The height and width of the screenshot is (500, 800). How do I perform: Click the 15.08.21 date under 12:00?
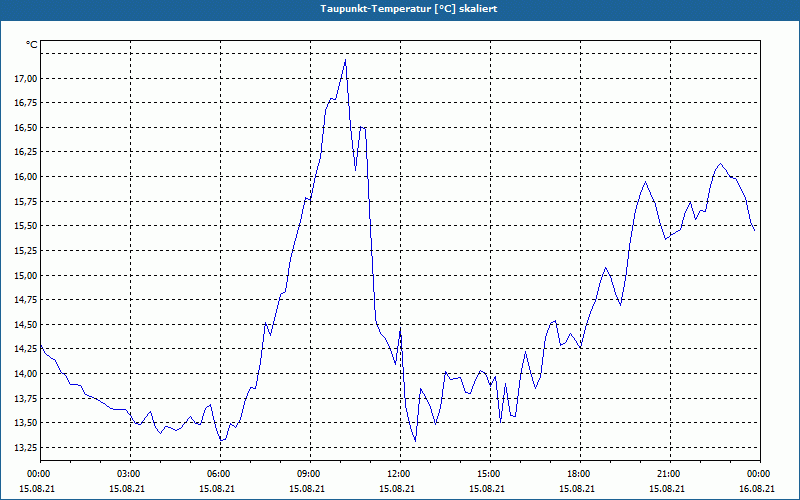[397, 488]
